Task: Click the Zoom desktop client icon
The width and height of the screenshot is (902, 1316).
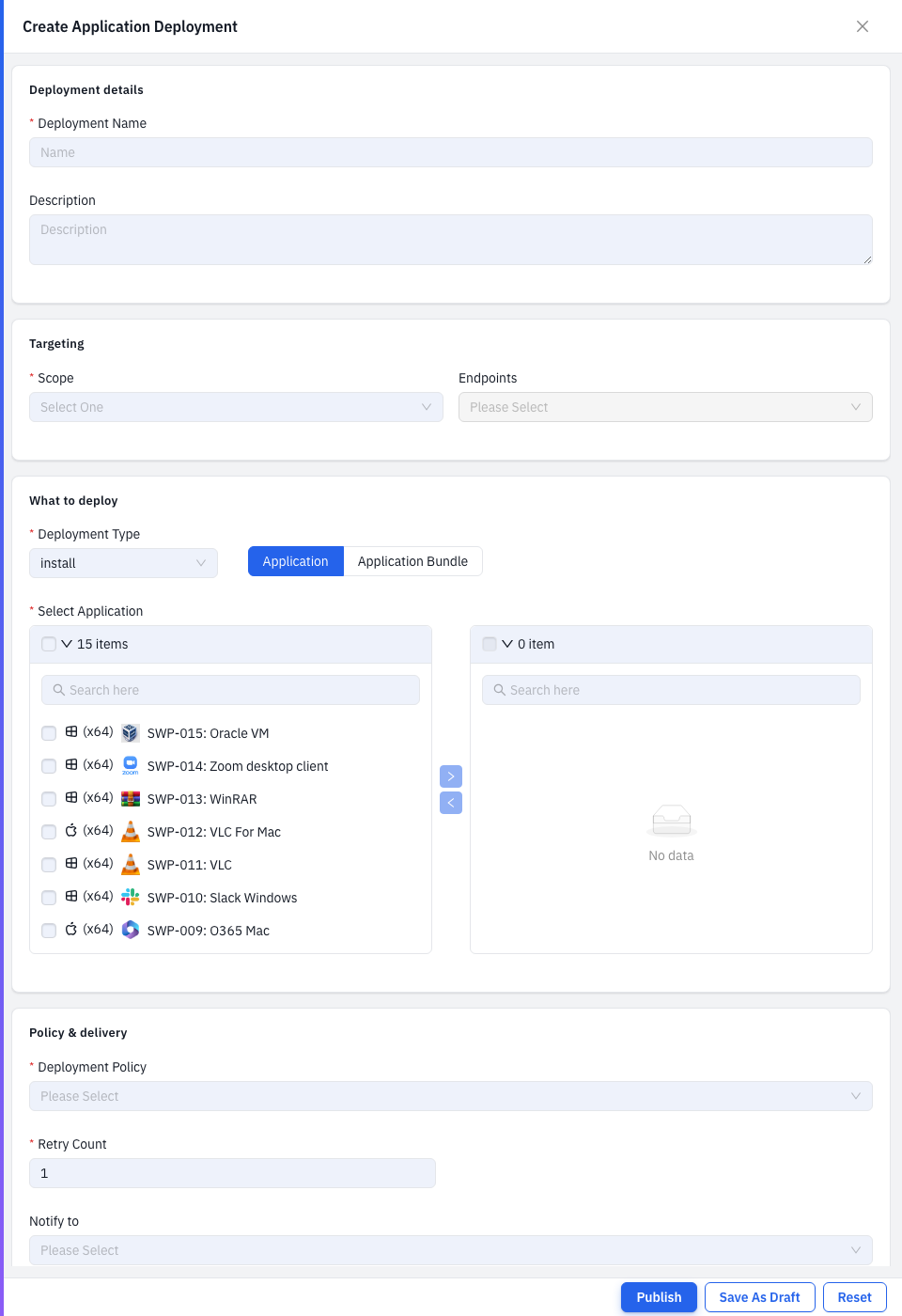Action: [x=131, y=766]
